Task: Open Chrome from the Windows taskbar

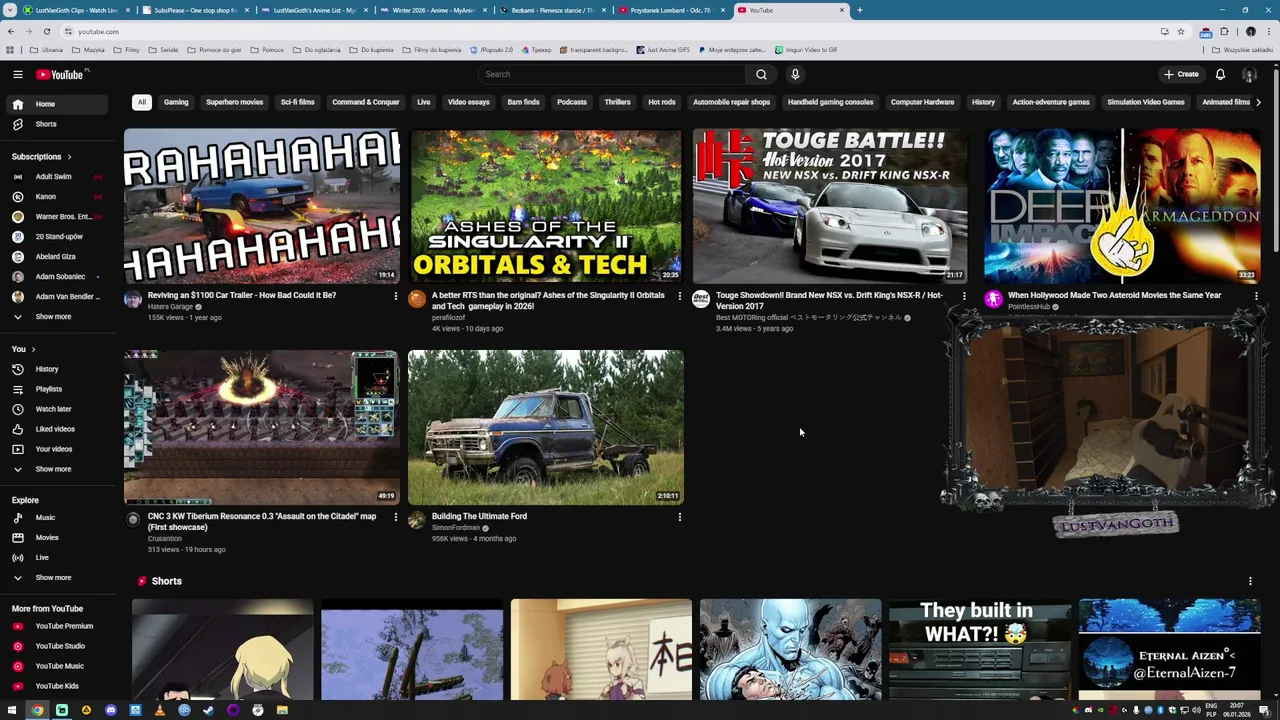Action: click(37, 710)
